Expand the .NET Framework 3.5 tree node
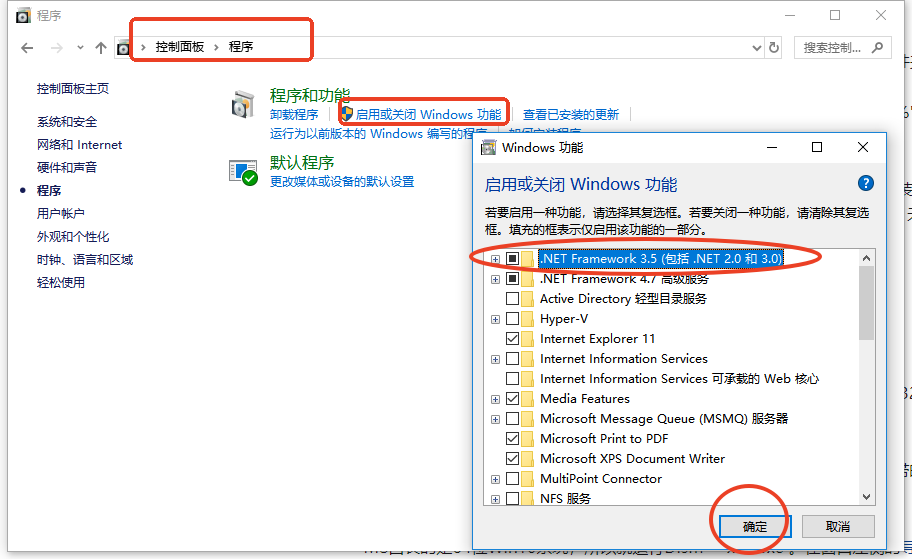 point(495,259)
